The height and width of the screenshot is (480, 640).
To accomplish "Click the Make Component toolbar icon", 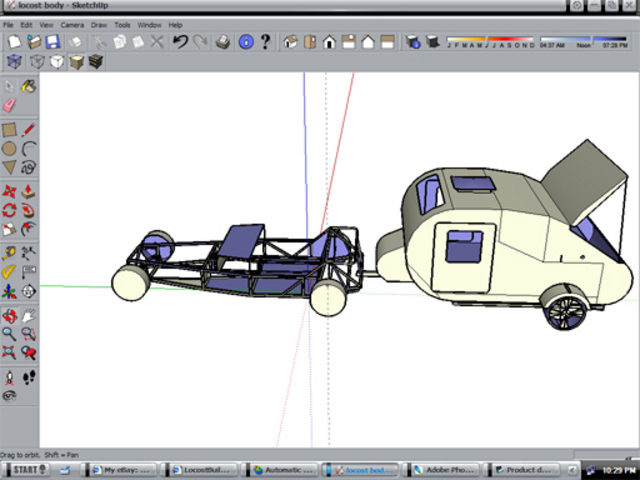I will click(x=76, y=42).
